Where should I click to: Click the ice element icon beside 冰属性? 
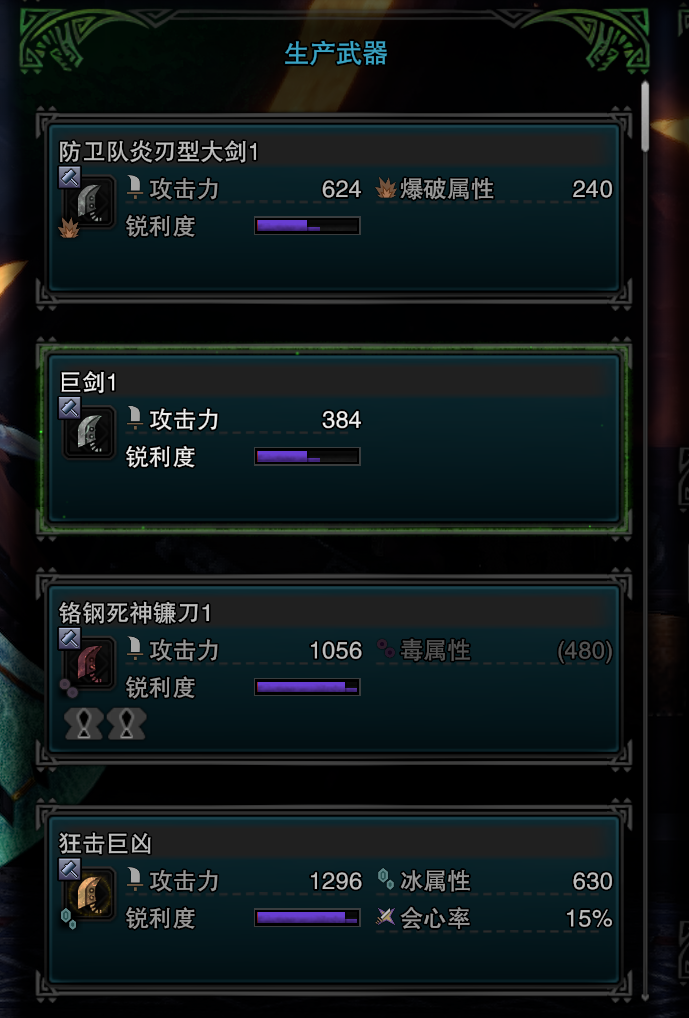(x=386, y=880)
